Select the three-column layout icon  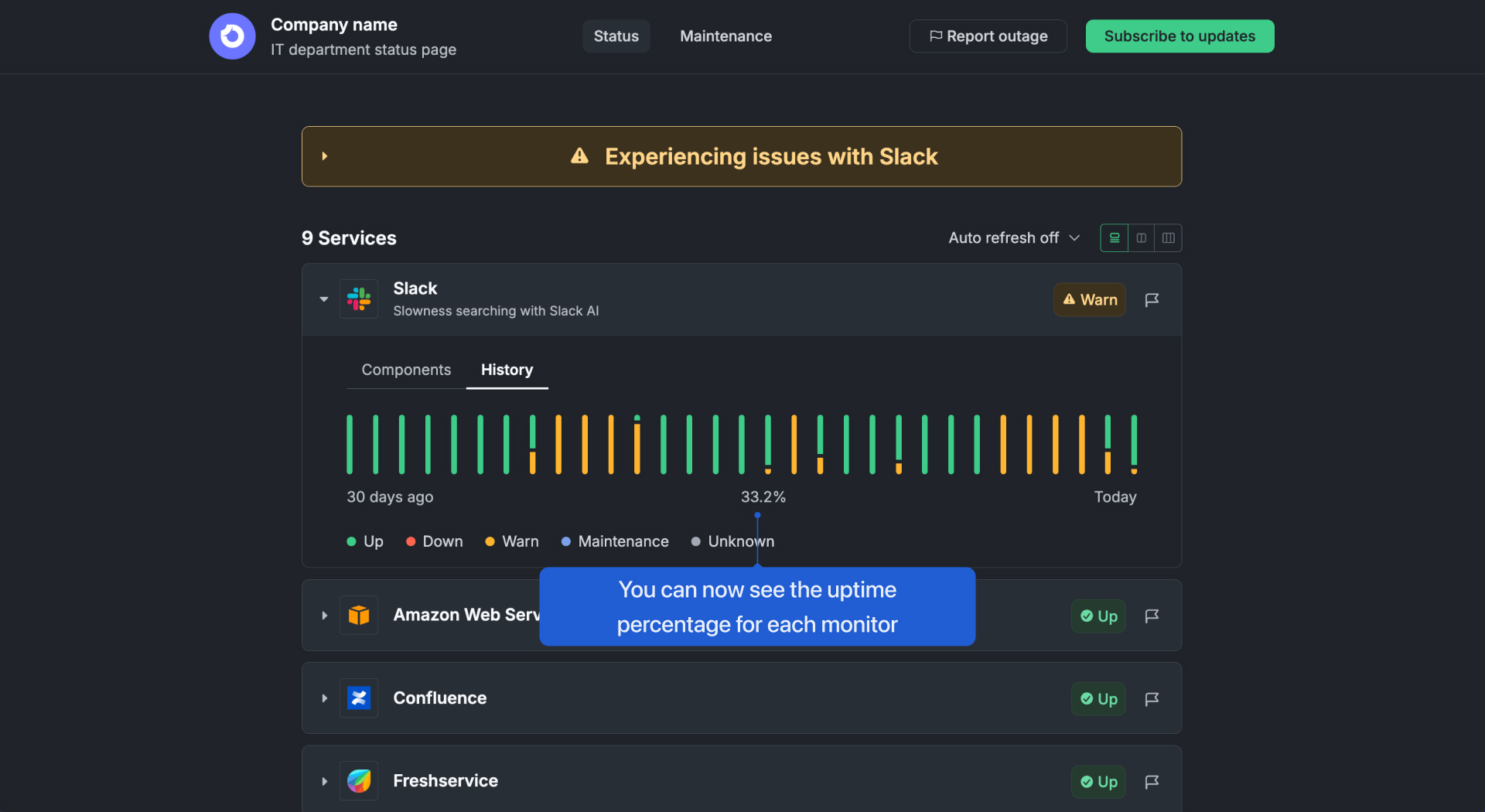click(x=1168, y=237)
